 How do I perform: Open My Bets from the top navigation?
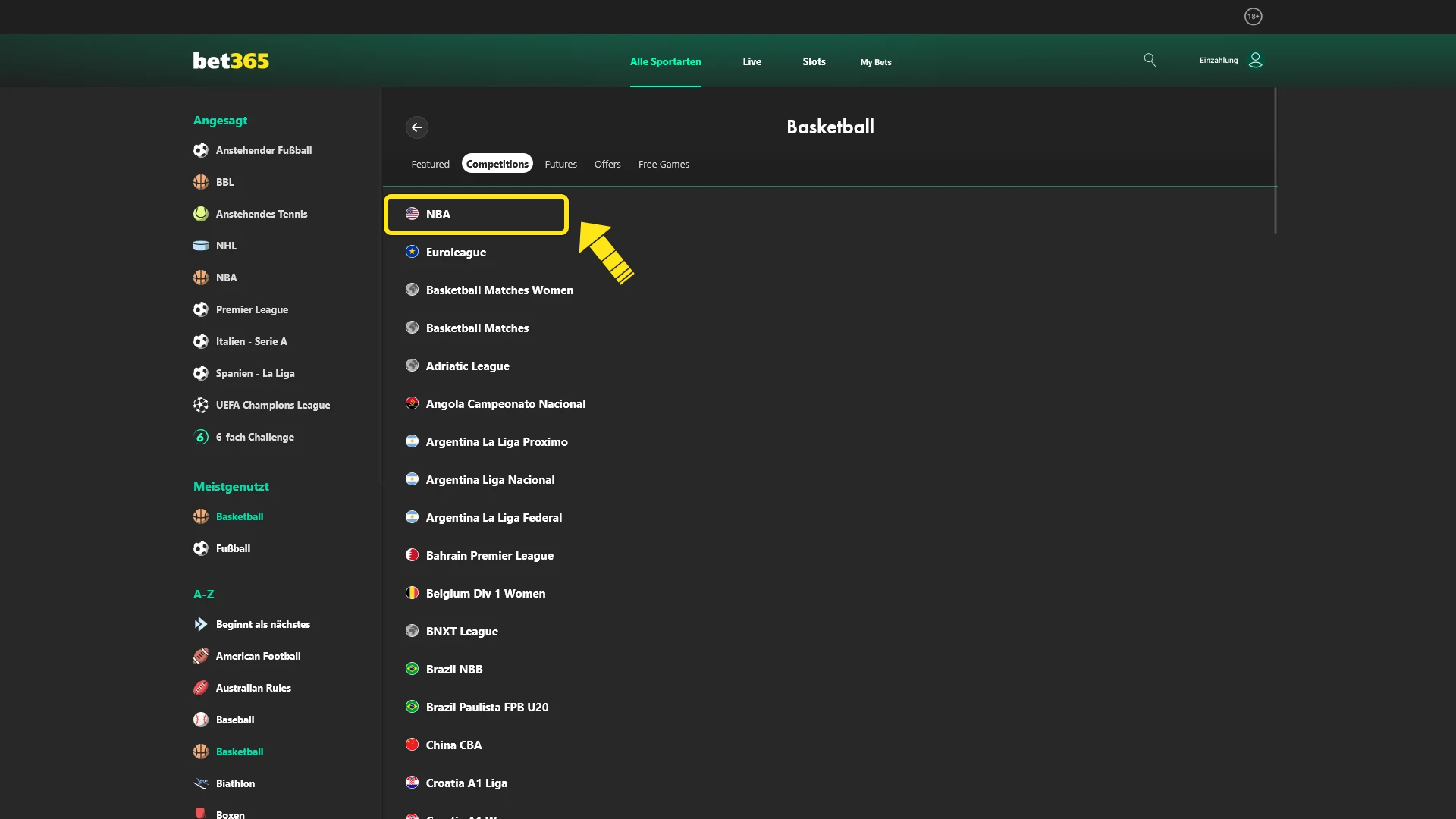876,62
